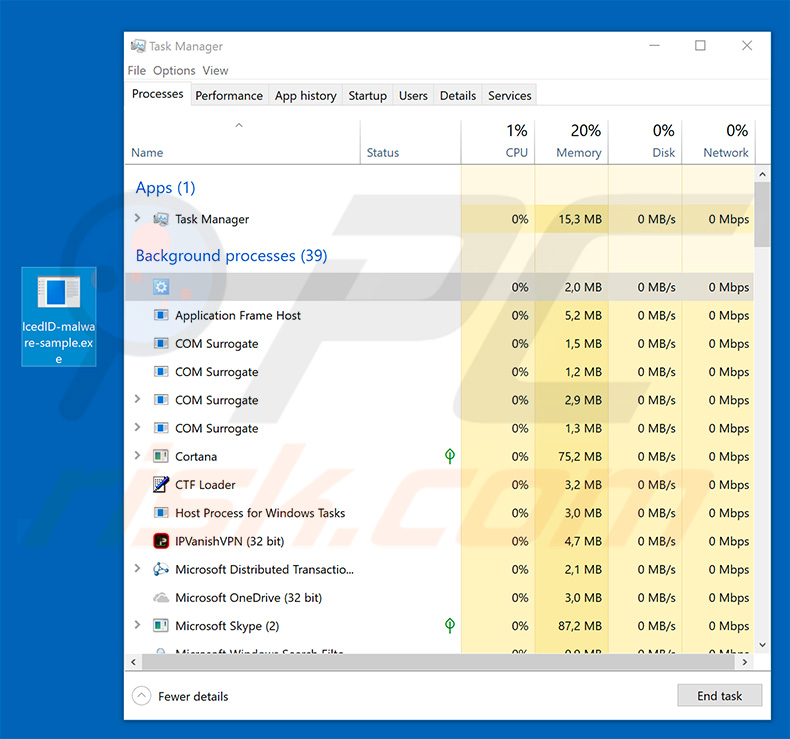Click the Microsoft Skype process icon

(x=161, y=626)
